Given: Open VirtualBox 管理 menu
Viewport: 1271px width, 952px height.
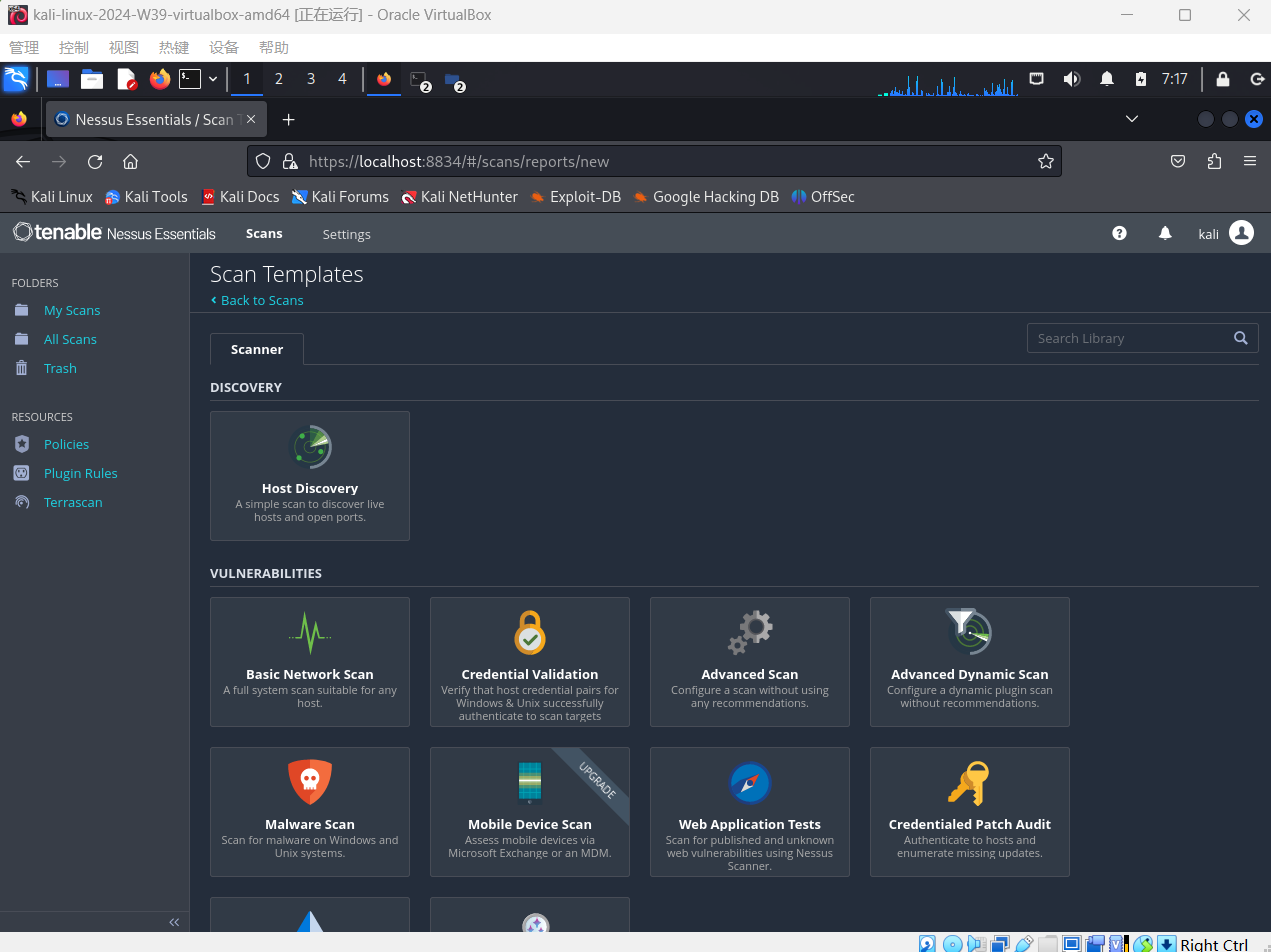Looking at the screenshot, I should click(24, 48).
